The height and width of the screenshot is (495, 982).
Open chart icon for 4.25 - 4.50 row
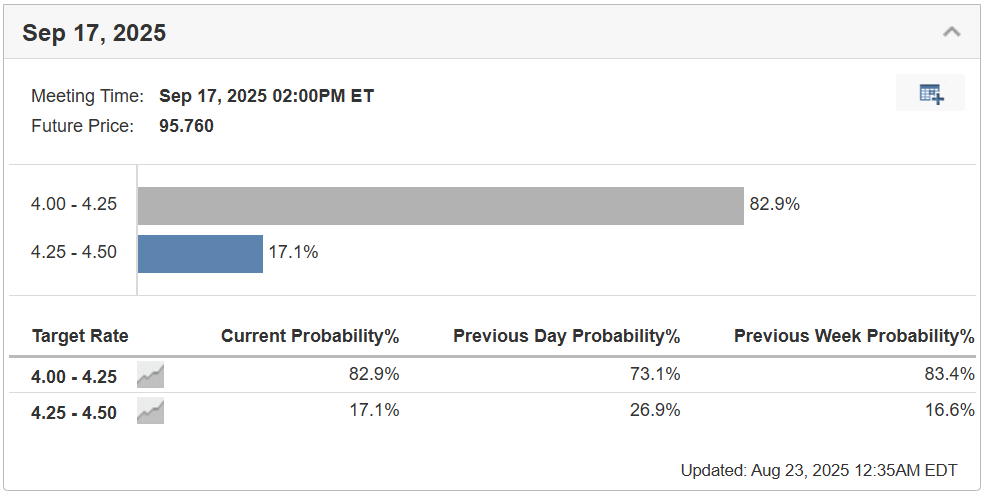coord(150,412)
